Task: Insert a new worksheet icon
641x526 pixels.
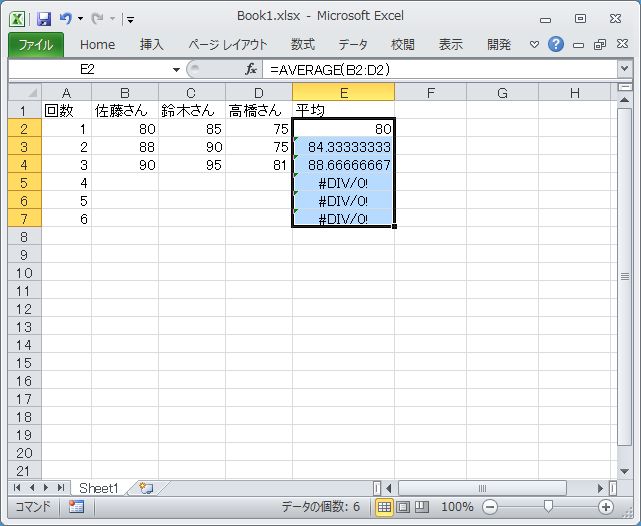Action: point(146,488)
